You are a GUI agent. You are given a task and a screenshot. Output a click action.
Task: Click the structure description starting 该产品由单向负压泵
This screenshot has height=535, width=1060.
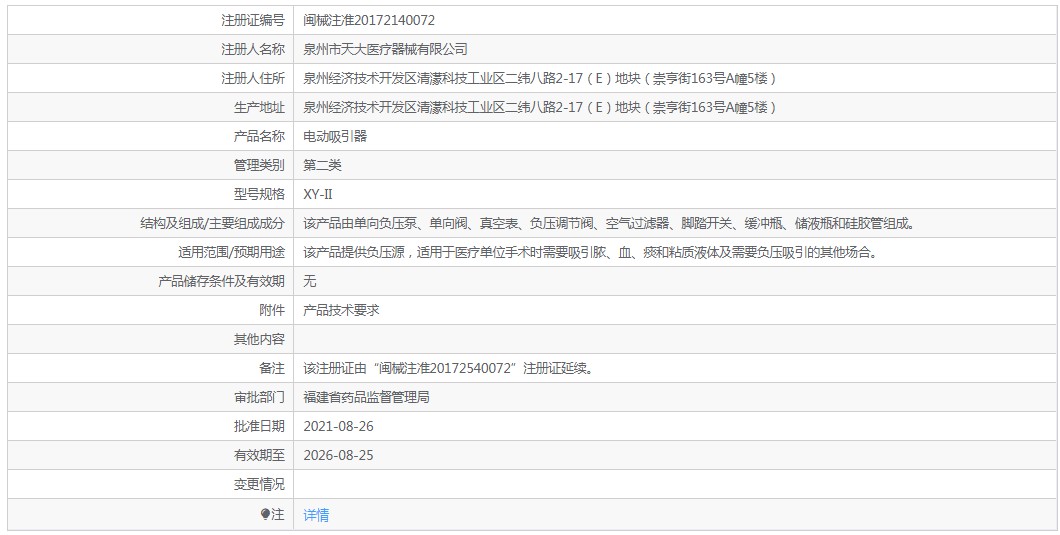pyautogui.click(x=610, y=224)
